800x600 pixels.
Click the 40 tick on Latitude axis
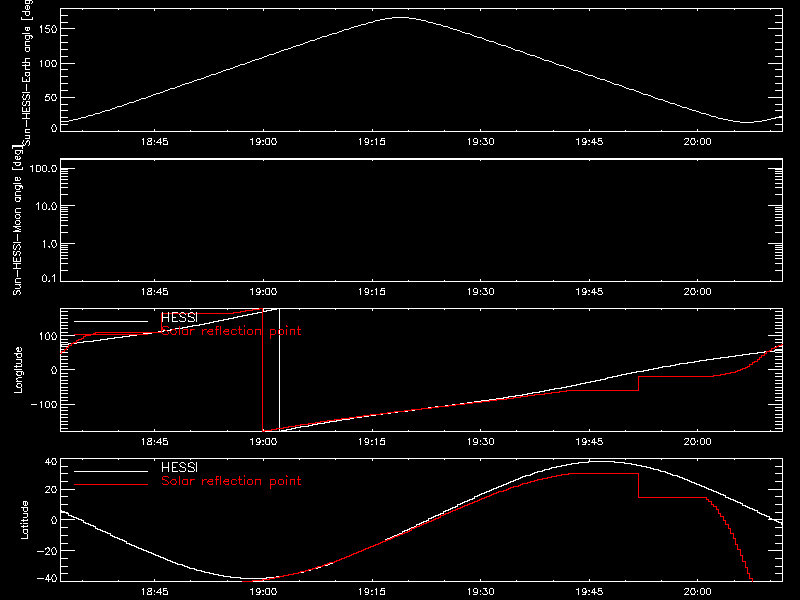tap(51, 462)
